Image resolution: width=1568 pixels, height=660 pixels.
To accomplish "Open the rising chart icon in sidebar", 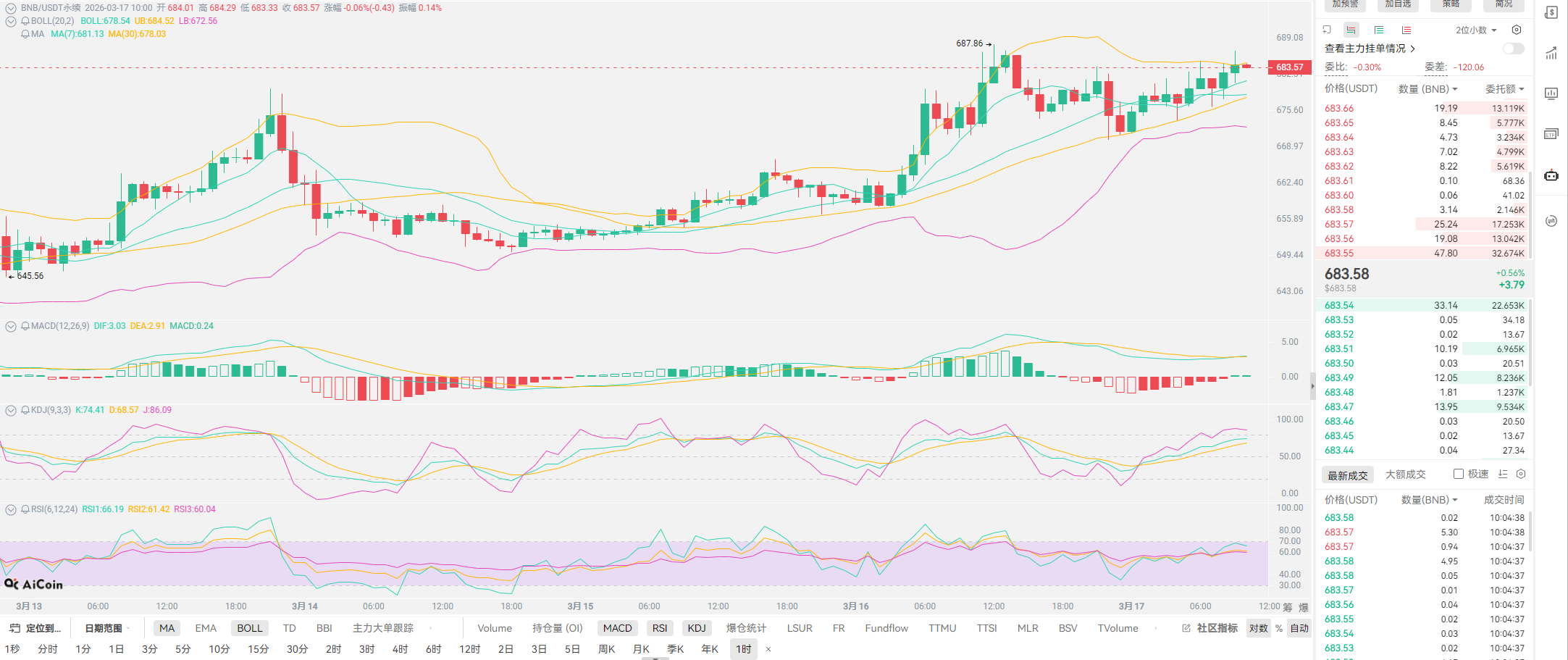I will pyautogui.click(x=1551, y=54).
